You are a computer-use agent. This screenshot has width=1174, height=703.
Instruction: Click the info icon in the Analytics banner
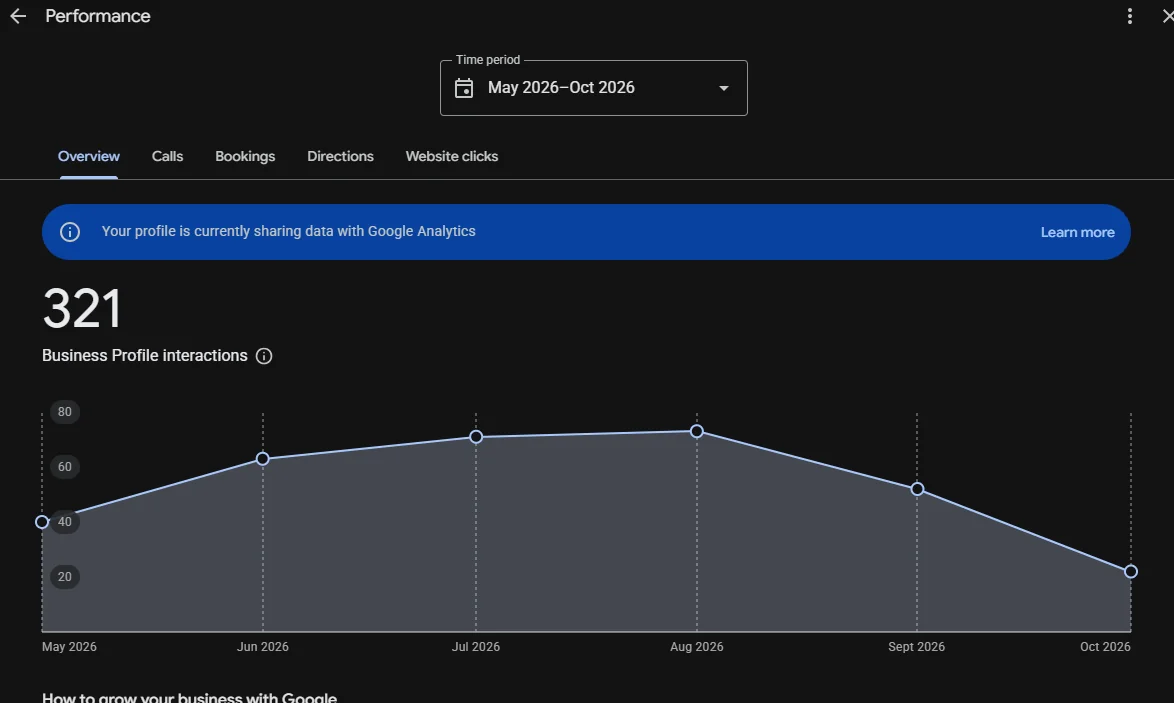pyautogui.click(x=70, y=232)
